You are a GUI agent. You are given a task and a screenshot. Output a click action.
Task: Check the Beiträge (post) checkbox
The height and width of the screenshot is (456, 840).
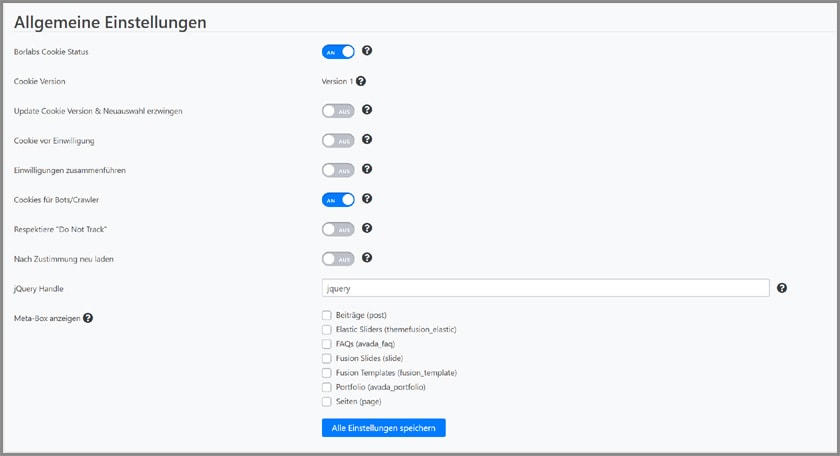(326, 315)
